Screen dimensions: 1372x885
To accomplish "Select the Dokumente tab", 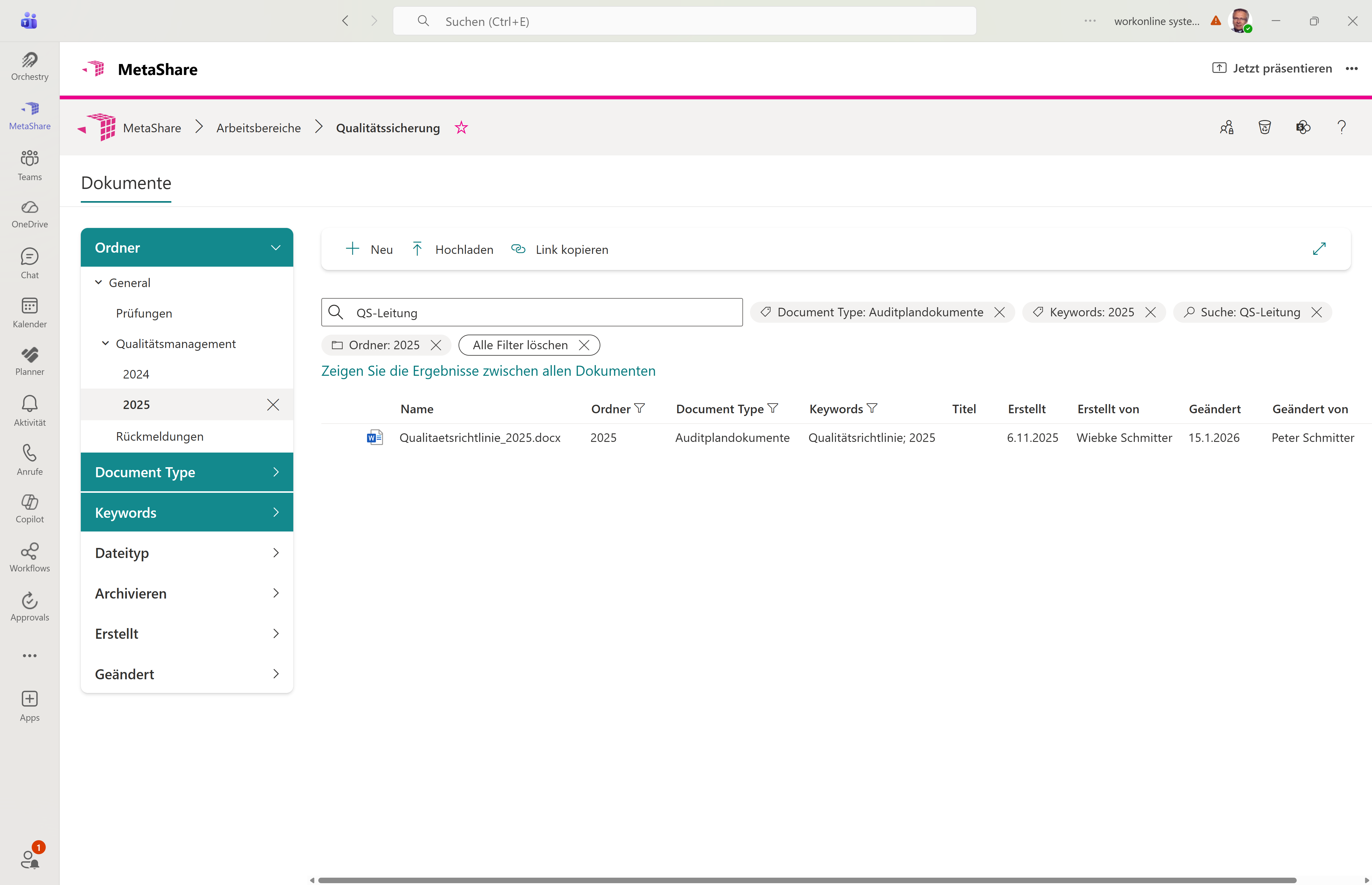I will click(x=126, y=183).
